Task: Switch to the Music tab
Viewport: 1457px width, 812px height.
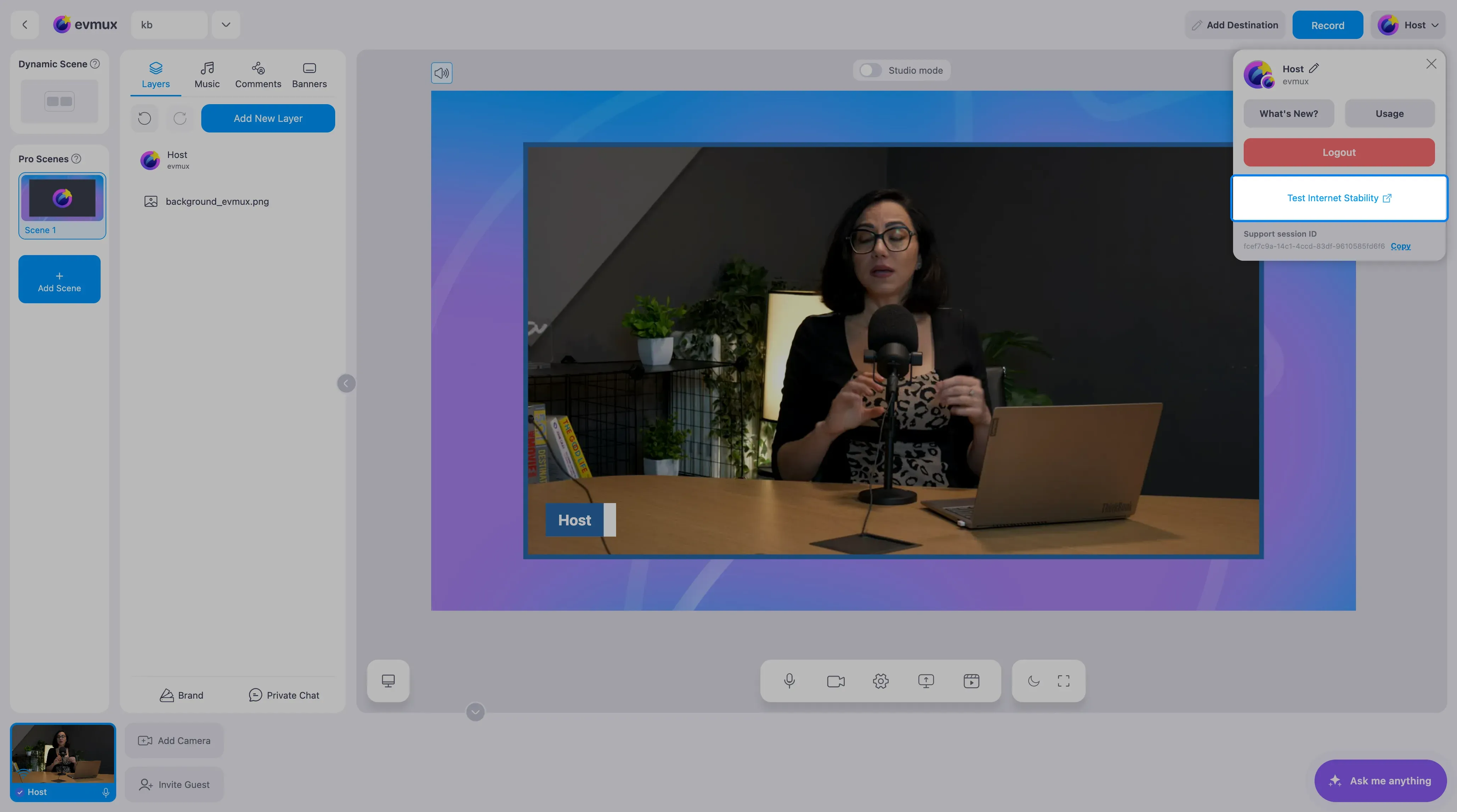Action: (207, 75)
